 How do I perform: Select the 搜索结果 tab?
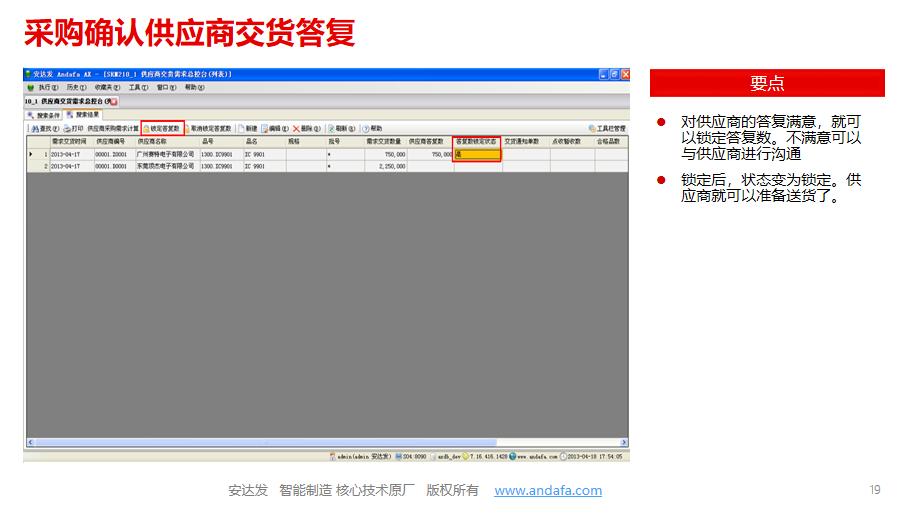82,115
